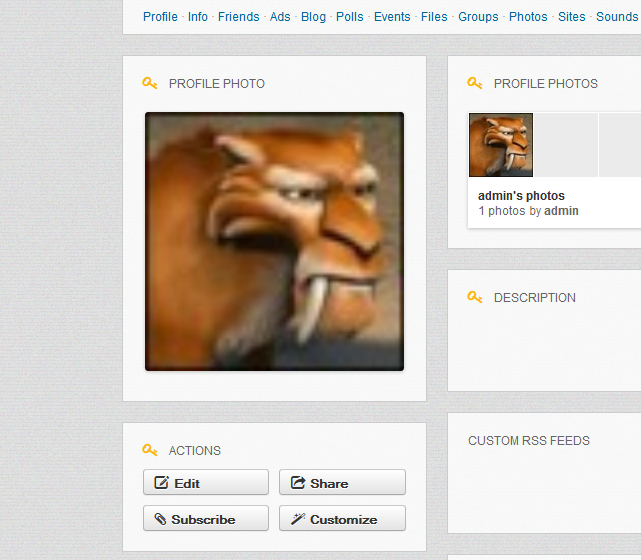This screenshot has width=641, height=560.
Task: Click the pencil icon on Edit button
Action: [161, 482]
